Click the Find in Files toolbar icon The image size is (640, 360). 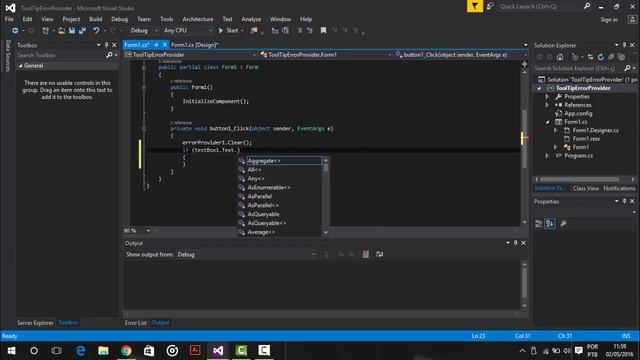point(254,31)
